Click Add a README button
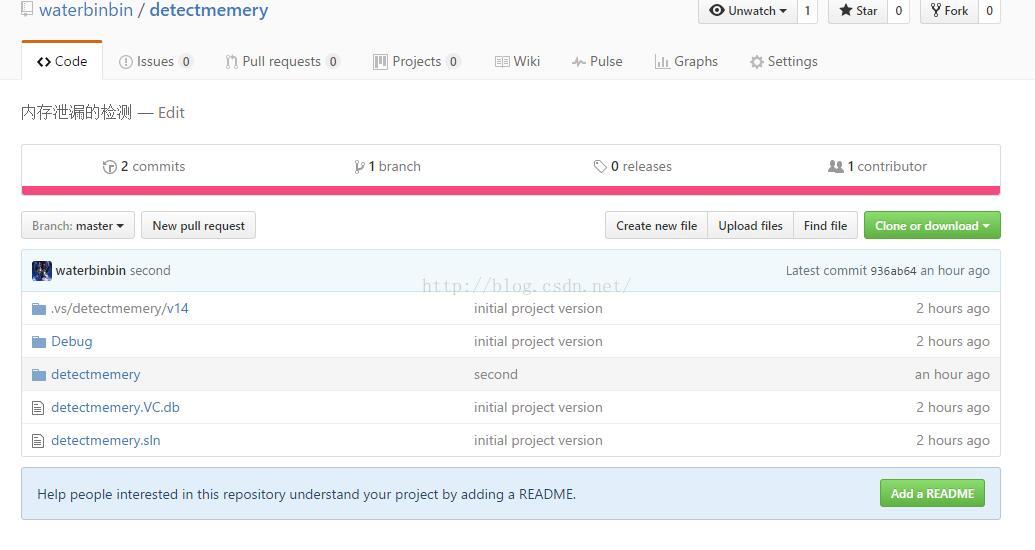This screenshot has height=550, width=1035. point(932,493)
